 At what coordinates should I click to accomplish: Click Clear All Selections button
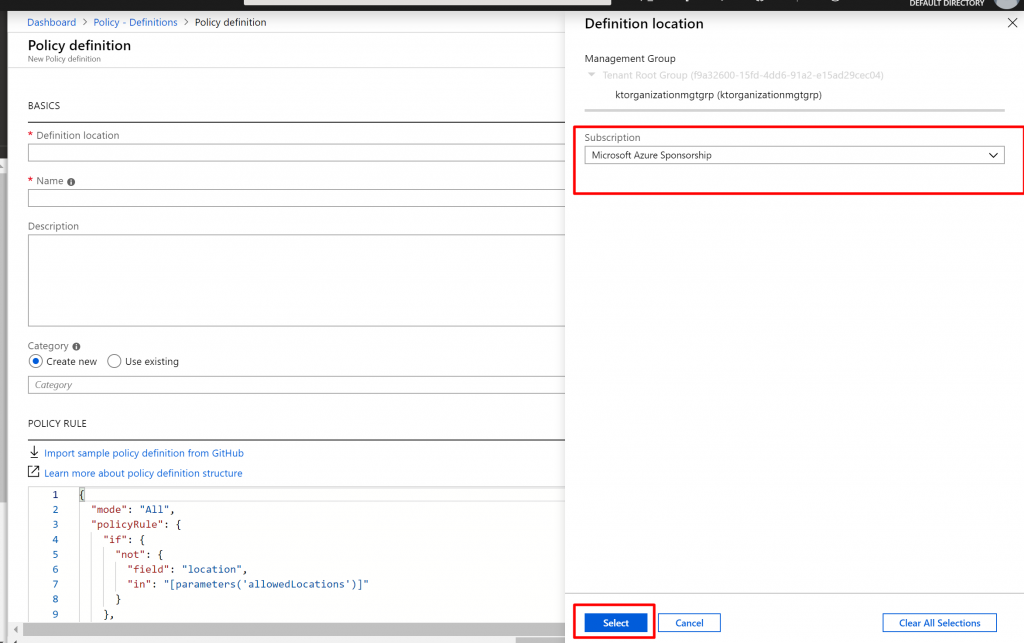click(939, 623)
